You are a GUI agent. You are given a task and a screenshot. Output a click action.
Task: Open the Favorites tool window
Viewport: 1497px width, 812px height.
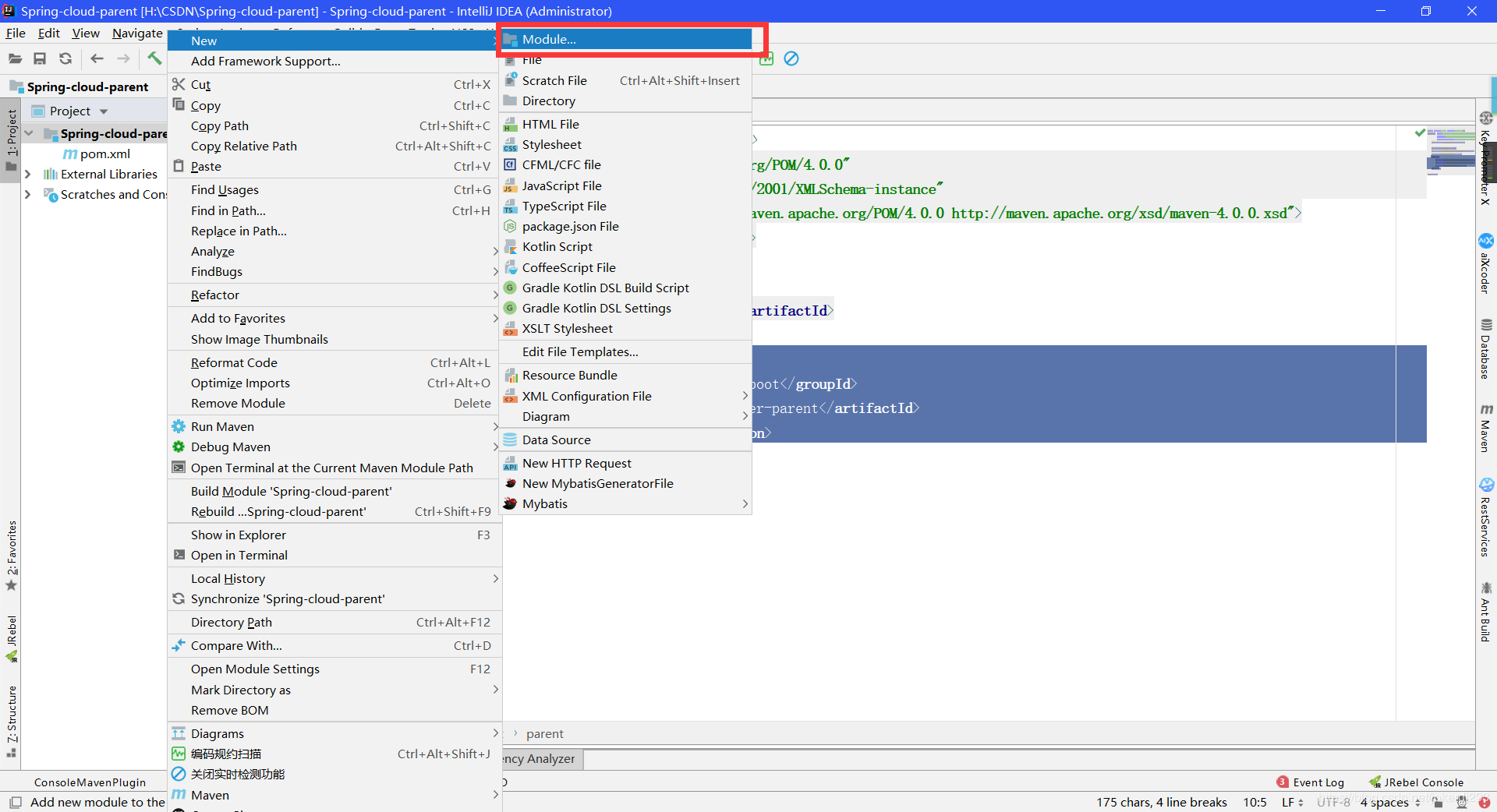pyautogui.click(x=11, y=556)
